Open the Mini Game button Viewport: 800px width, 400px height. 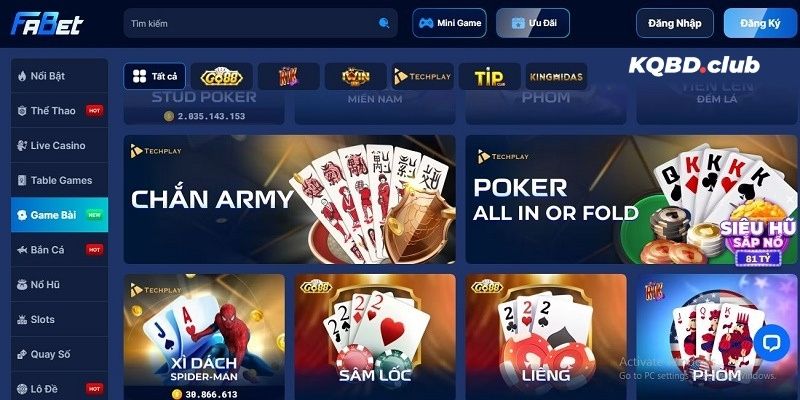449,23
